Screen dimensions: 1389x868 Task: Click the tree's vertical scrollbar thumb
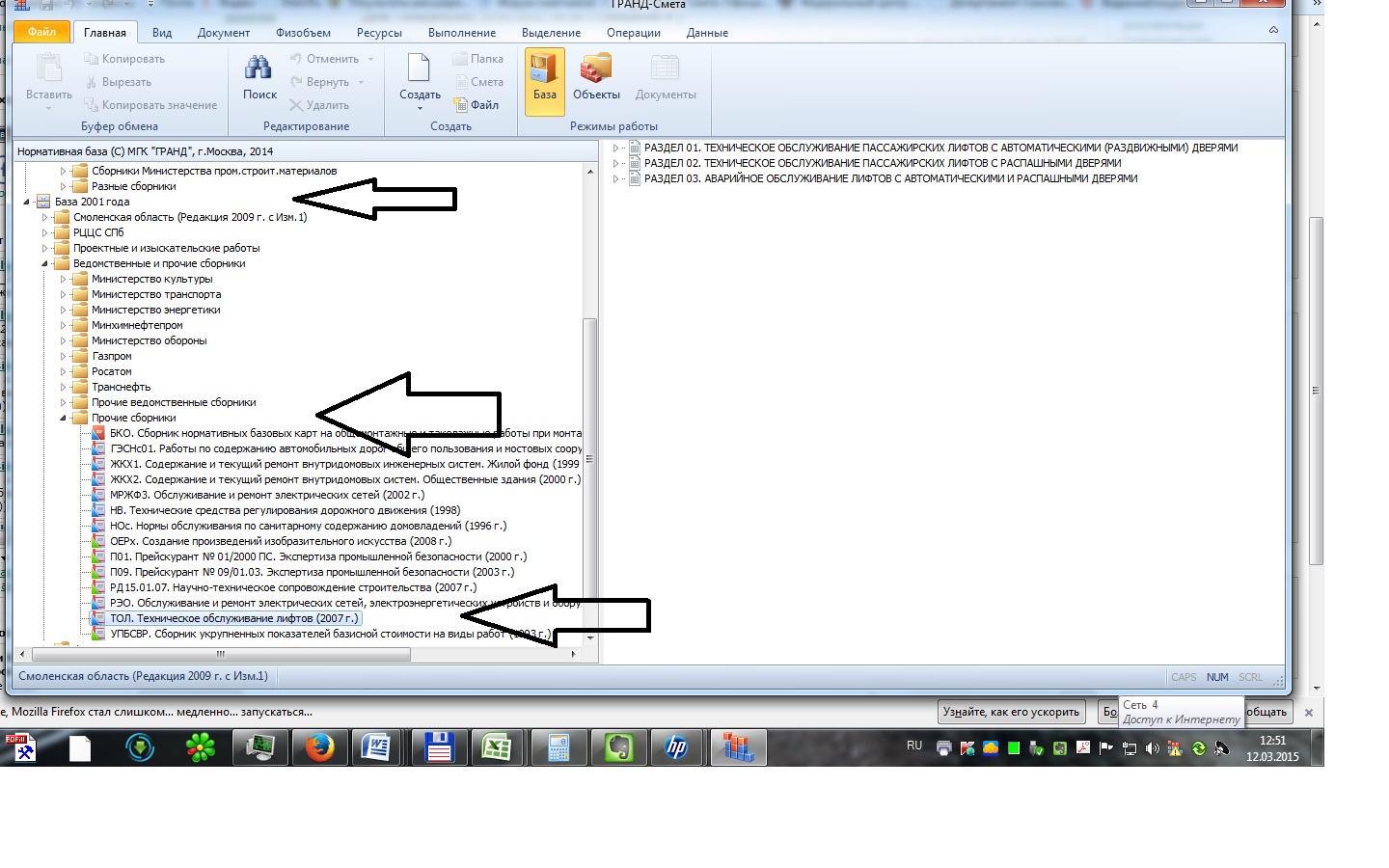(590, 461)
